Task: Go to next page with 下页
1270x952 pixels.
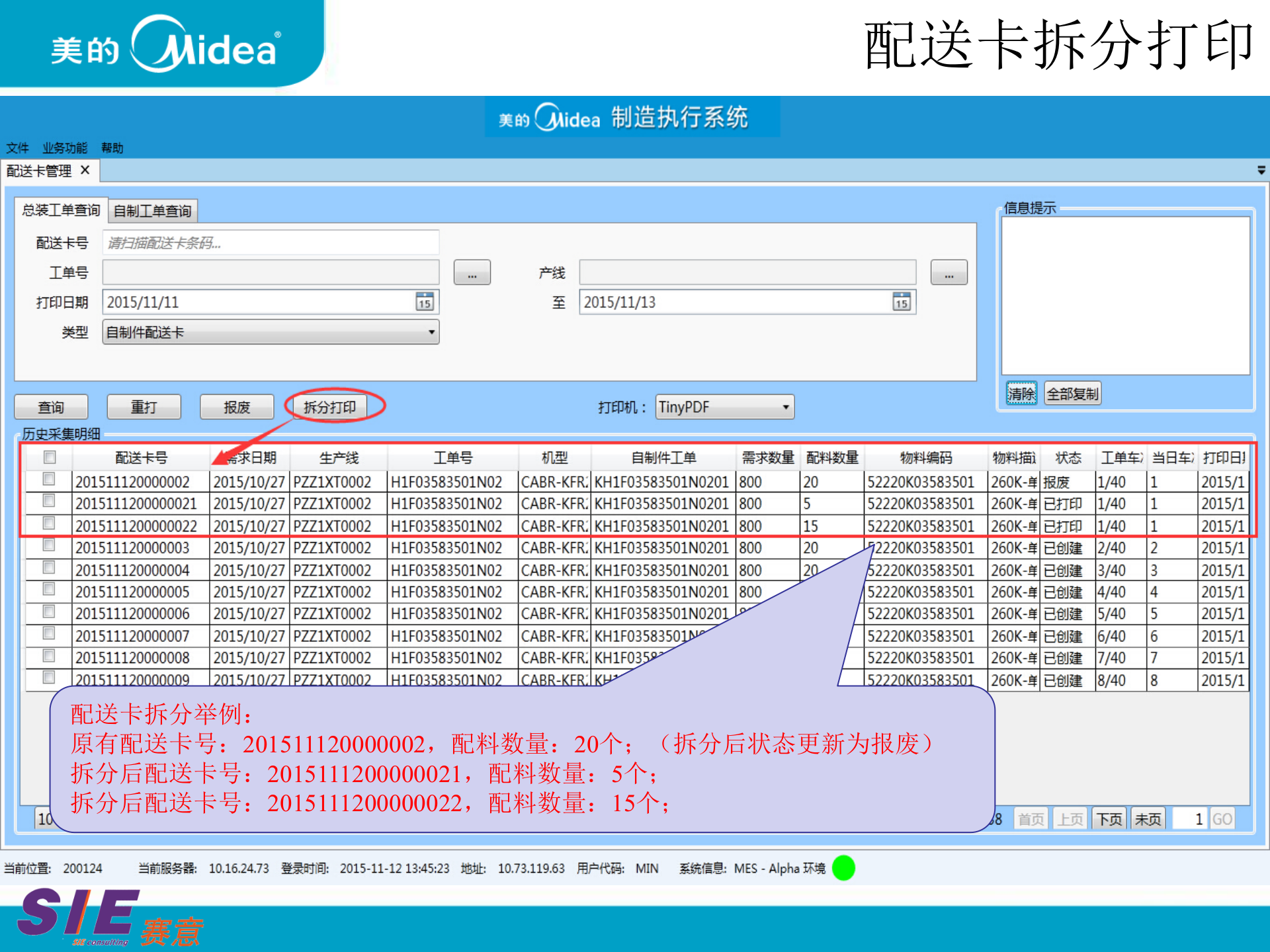Action: coord(1109,820)
